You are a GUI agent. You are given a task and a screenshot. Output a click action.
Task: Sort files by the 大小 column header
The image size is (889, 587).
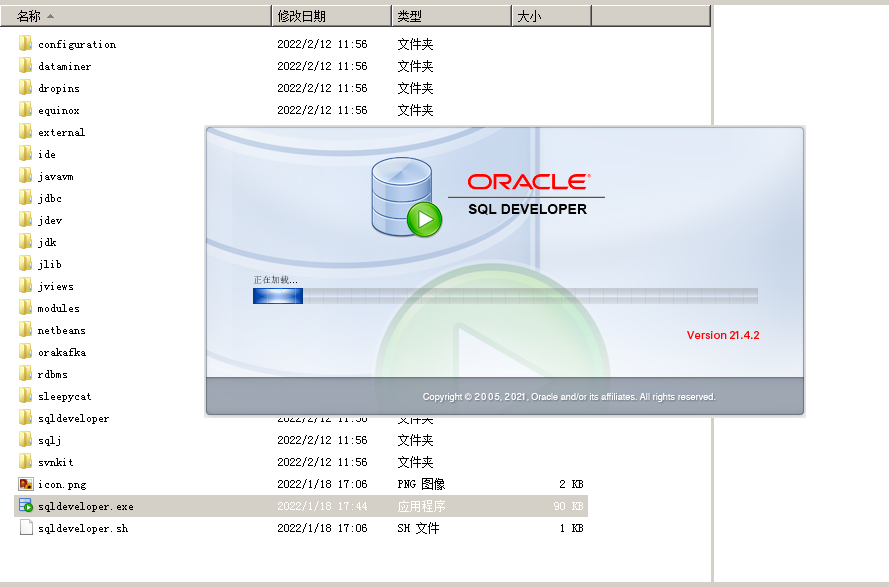pyautogui.click(x=550, y=14)
